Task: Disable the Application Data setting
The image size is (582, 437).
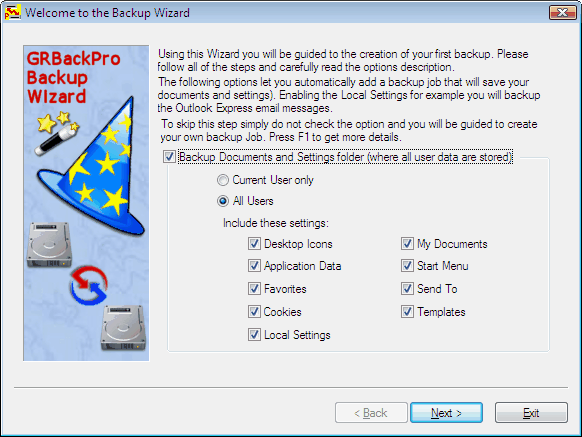Action: 254,266
